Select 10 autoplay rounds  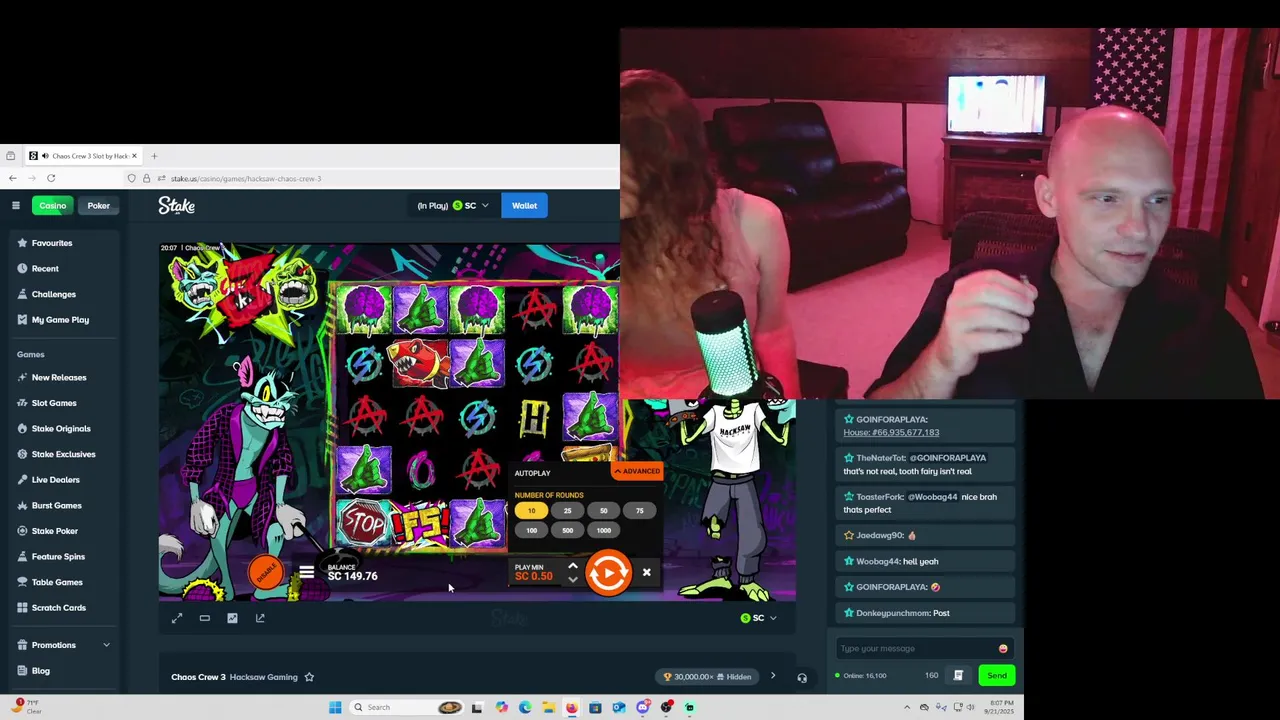click(531, 511)
